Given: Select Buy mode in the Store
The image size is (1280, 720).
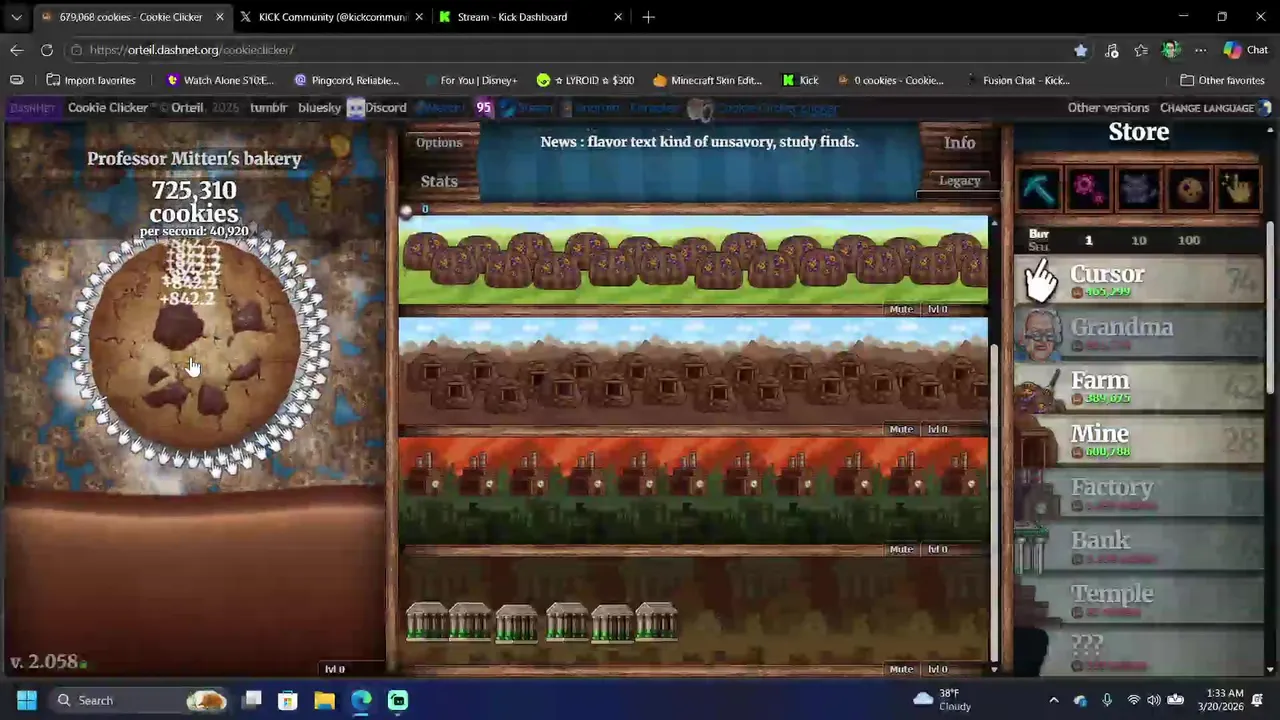Looking at the screenshot, I should pos(1039,234).
